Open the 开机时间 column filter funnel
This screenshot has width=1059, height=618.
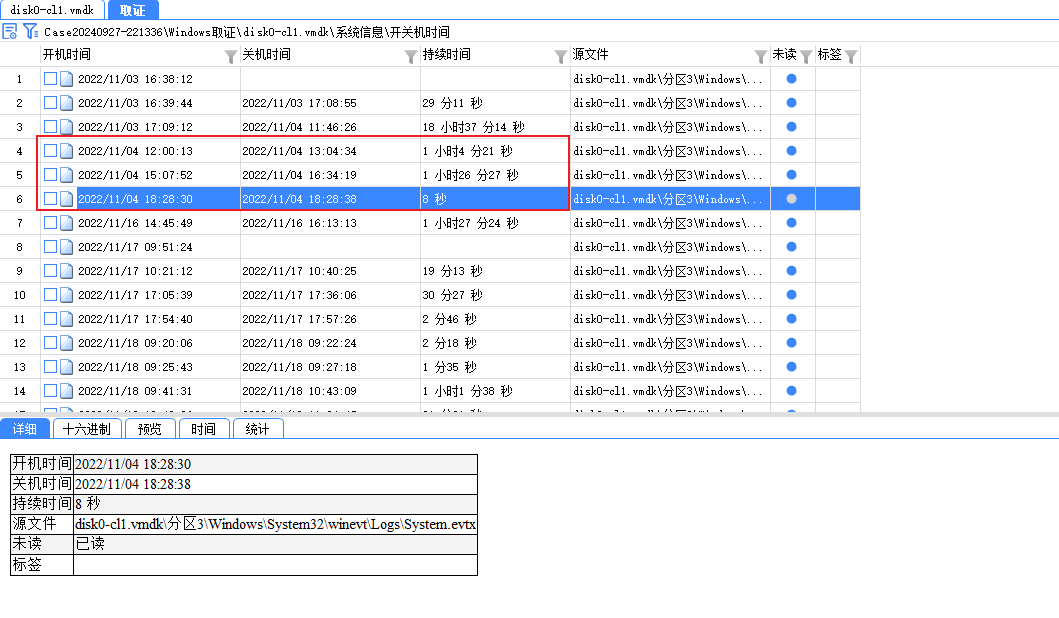pyautogui.click(x=231, y=56)
